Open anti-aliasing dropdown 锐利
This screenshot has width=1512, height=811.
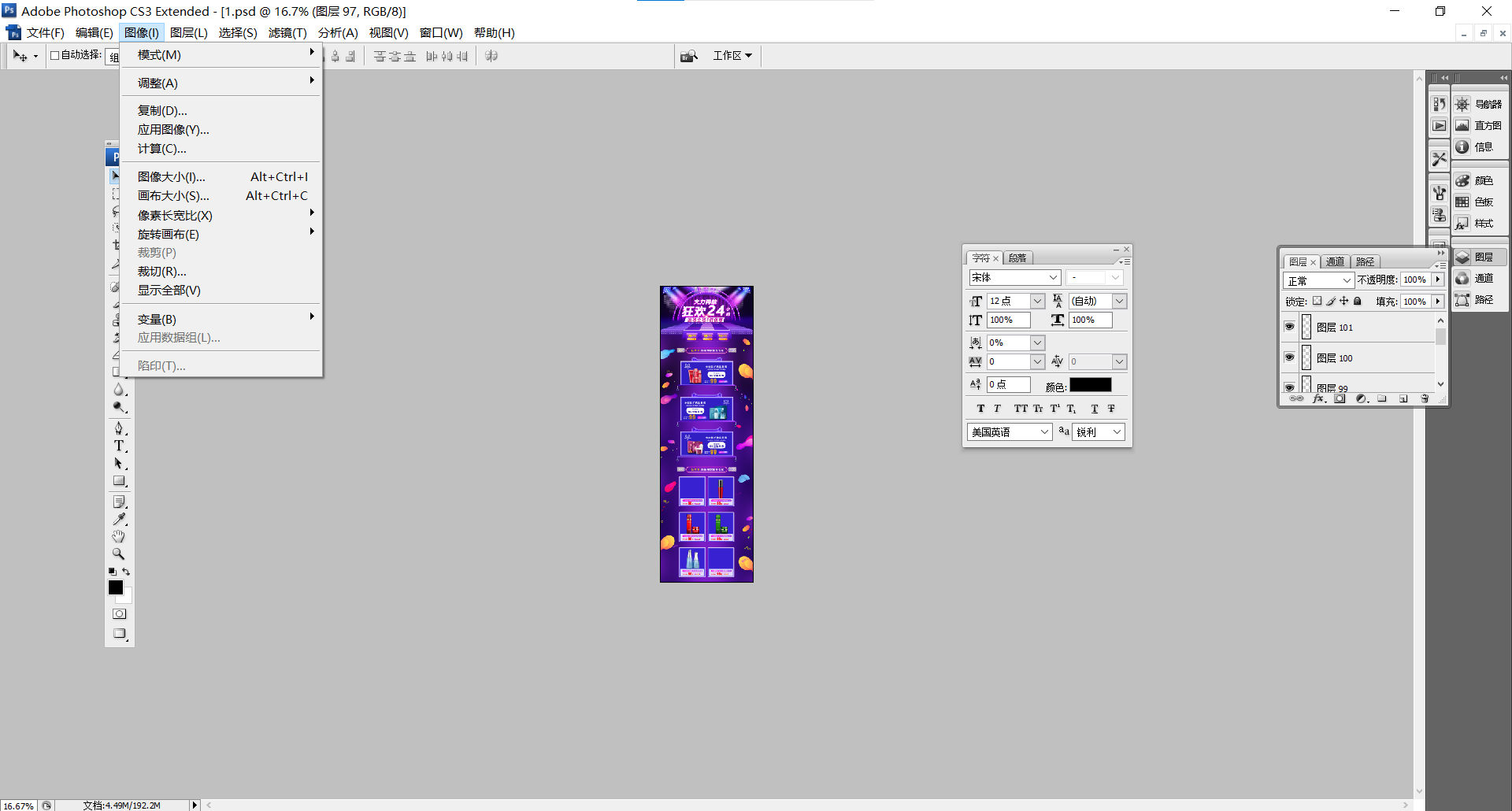click(1099, 431)
